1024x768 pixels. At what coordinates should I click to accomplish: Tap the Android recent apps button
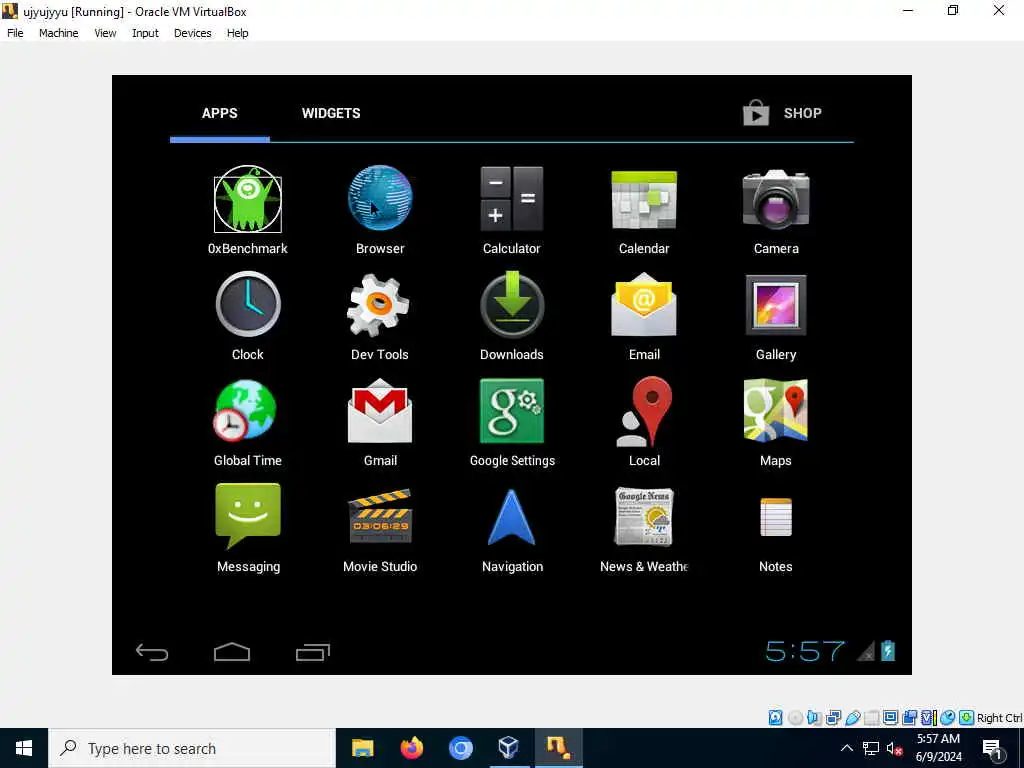click(x=313, y=652)
